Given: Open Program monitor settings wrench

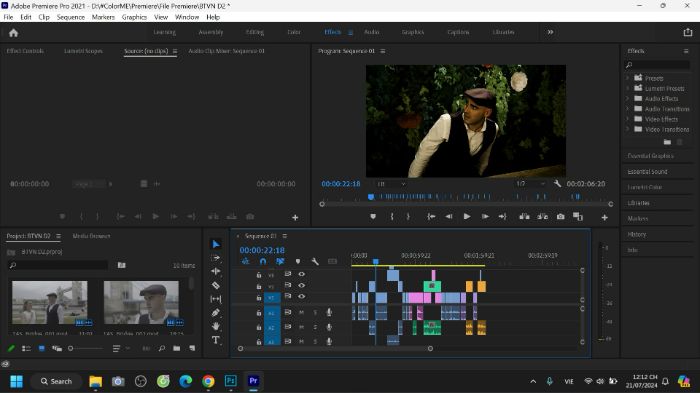Looking at the screenshot, I should tap(557, 184).
